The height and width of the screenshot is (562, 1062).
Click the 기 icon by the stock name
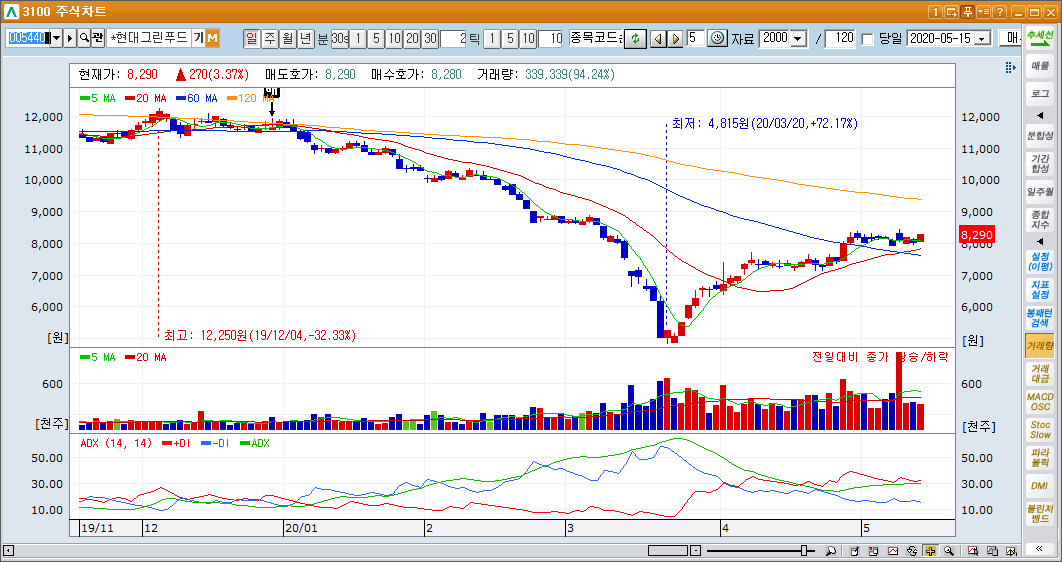[x=198, y=39]
